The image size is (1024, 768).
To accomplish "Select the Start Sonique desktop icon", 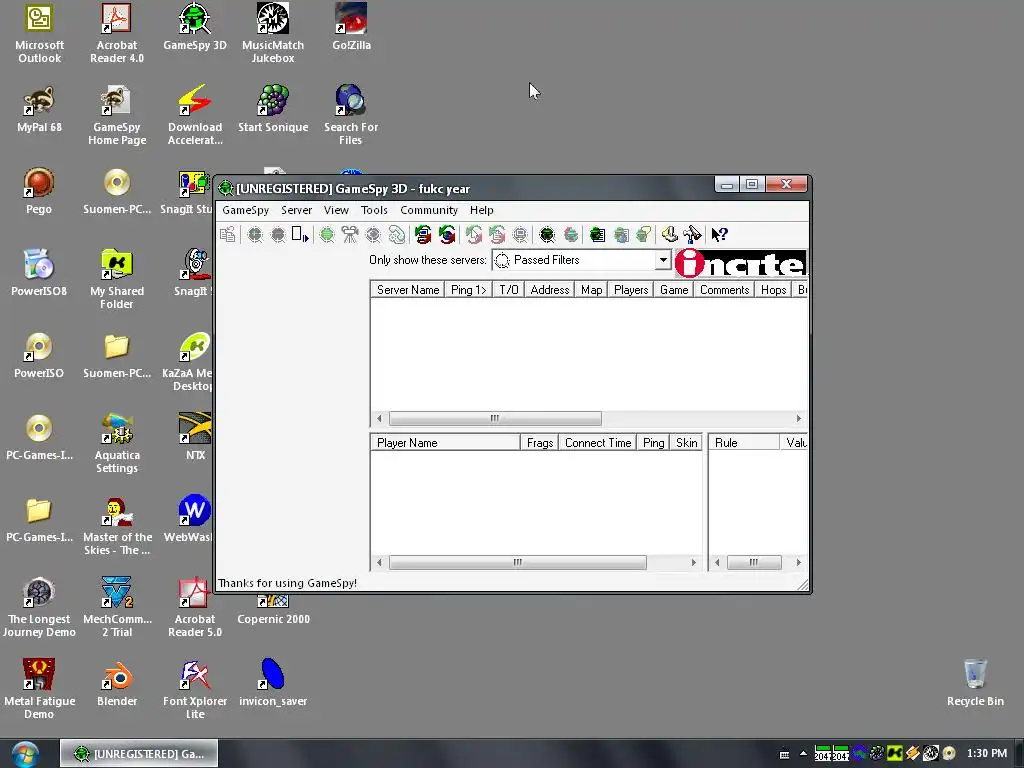I will (273, 109).
